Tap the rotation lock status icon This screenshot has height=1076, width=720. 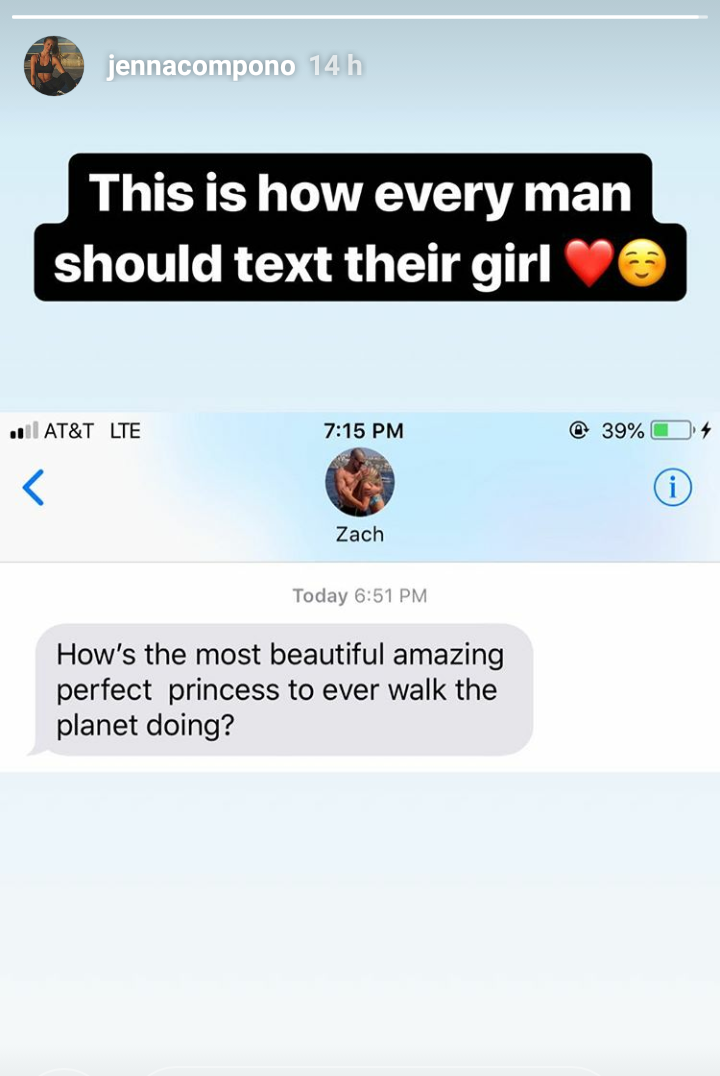coord(579,430)
